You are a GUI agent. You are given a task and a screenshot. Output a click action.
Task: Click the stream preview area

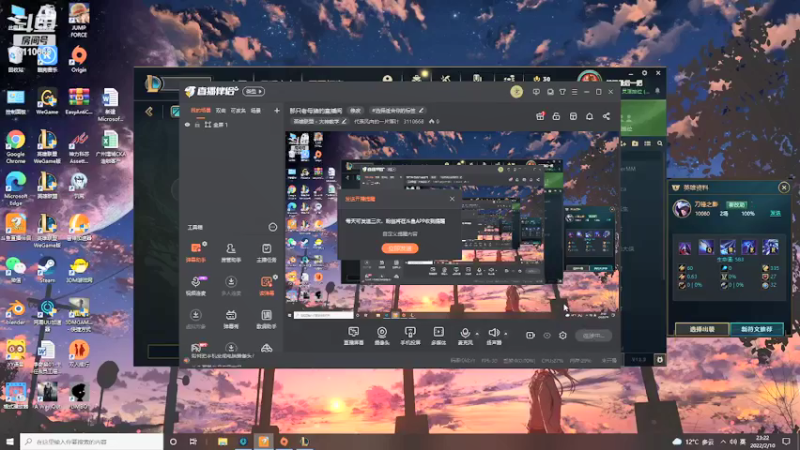(x=452, y=226)
